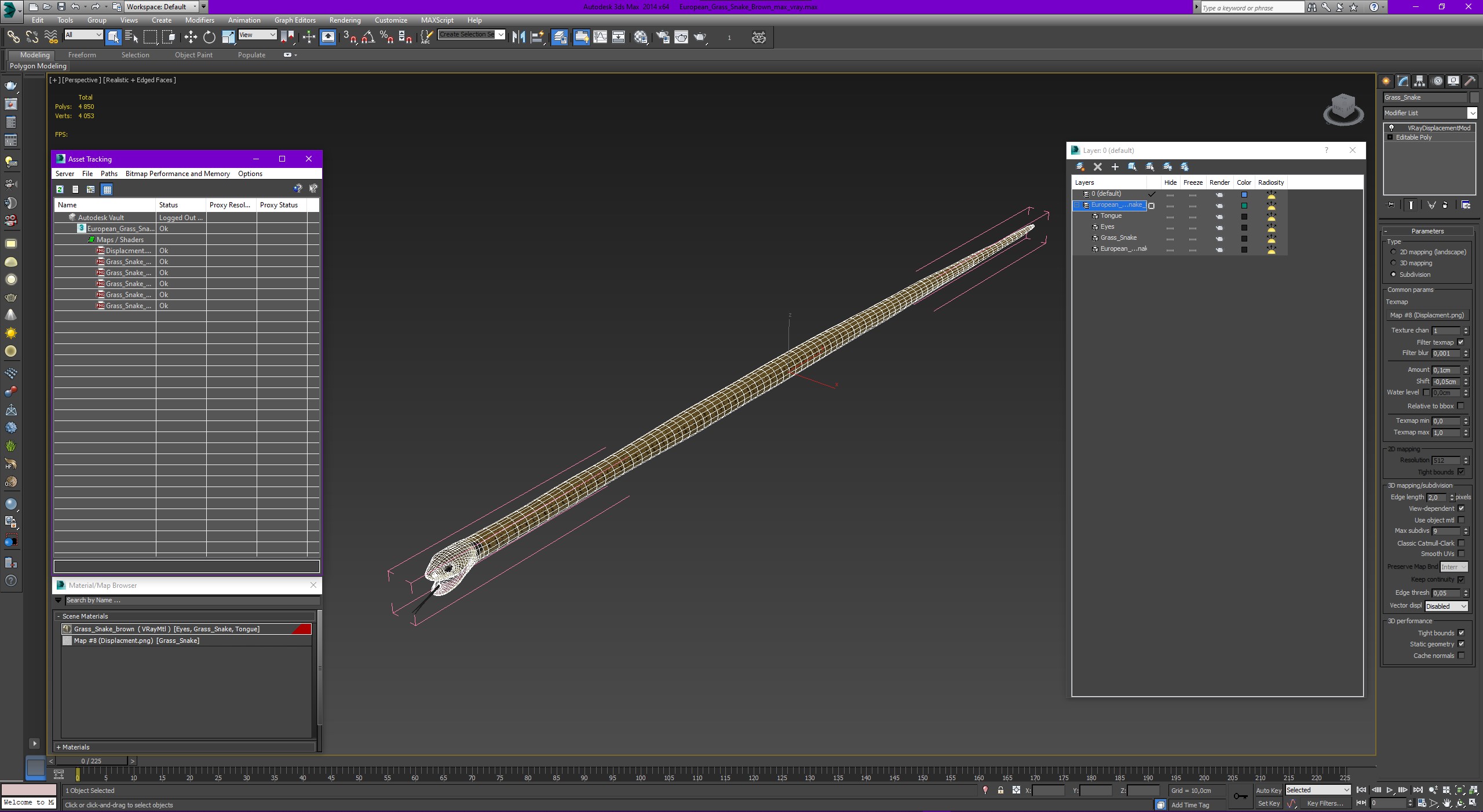Open the Graph Editors menu

point(296,20)
